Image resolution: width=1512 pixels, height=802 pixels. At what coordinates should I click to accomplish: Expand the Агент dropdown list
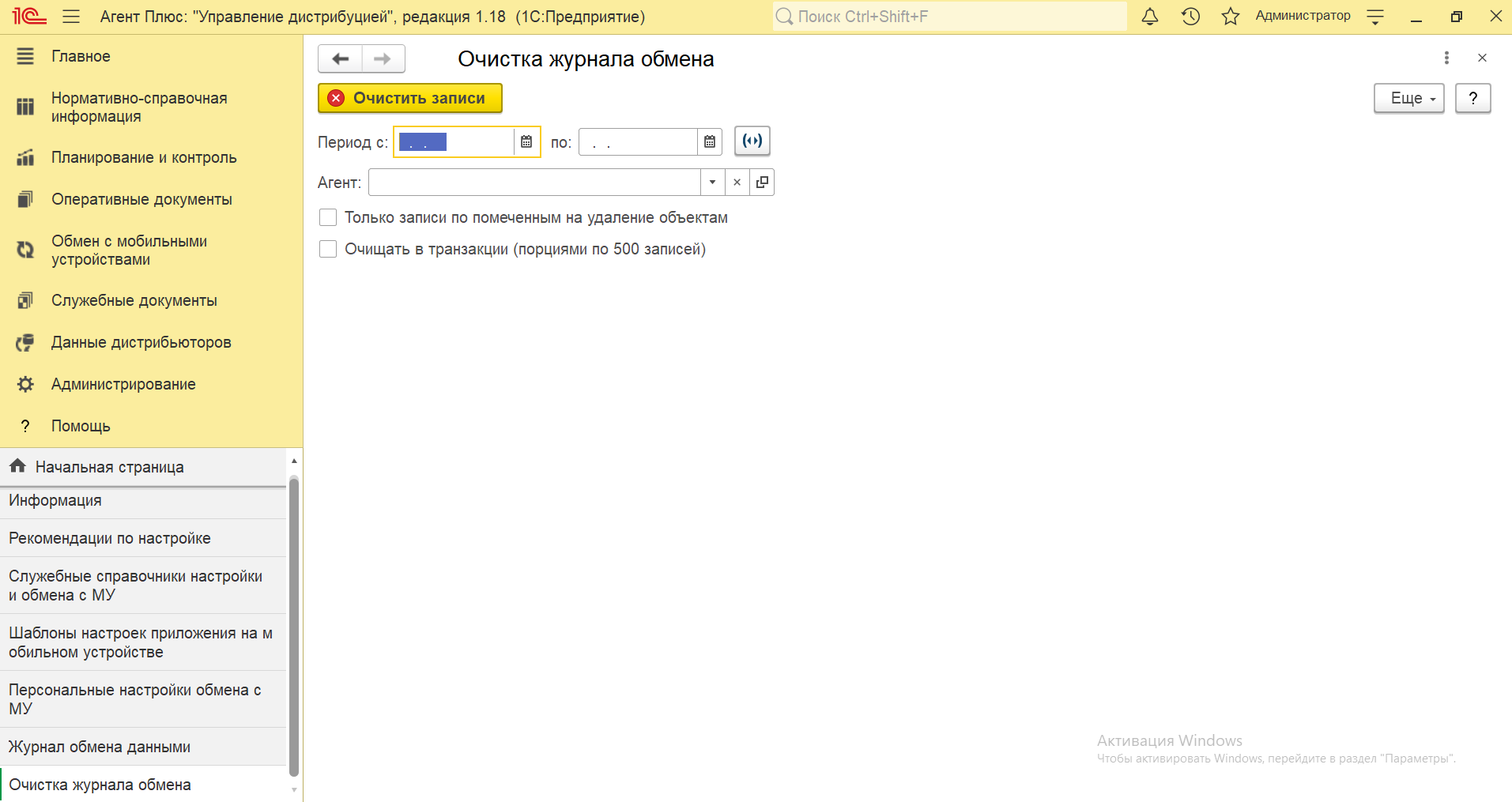point(712,183)
